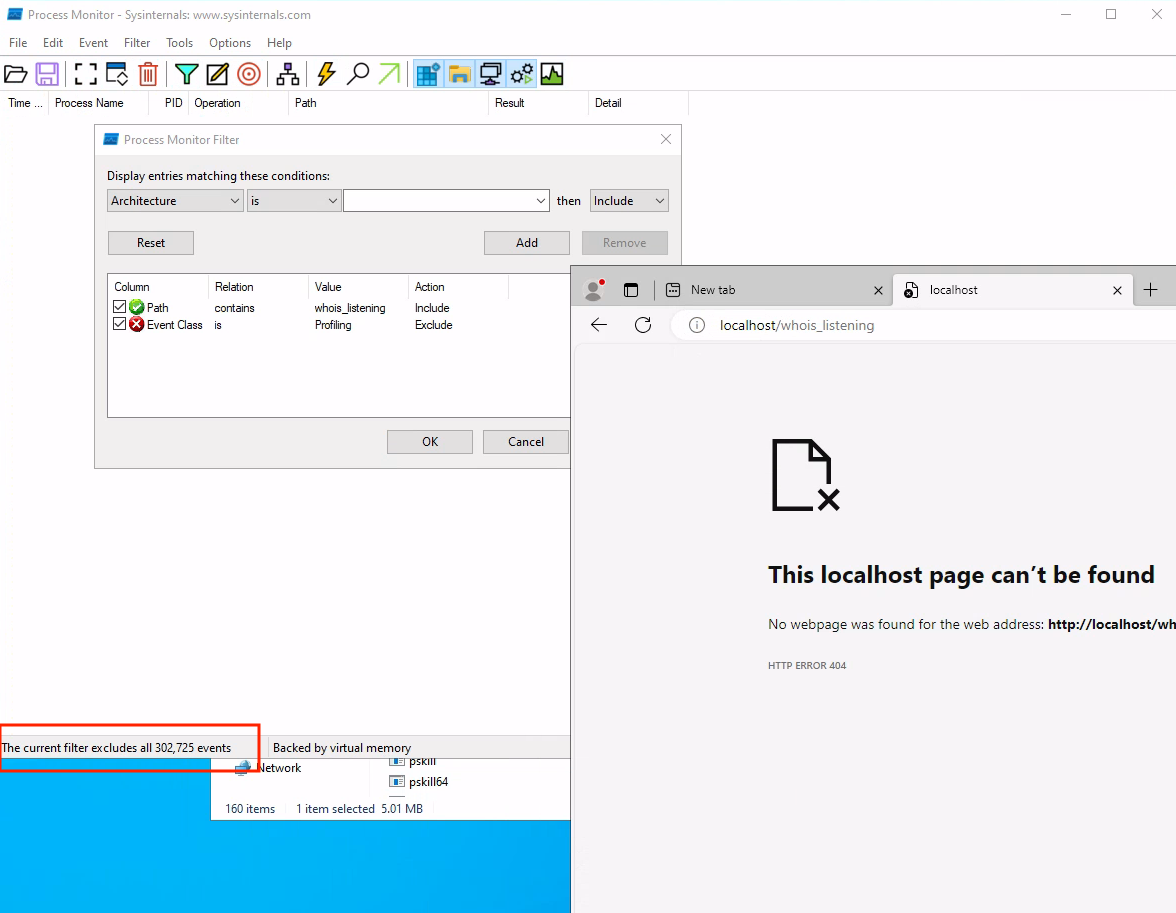Select the Highlight tool icon
This screenshot has width=1176, height=913.
[x=216, y=73]
